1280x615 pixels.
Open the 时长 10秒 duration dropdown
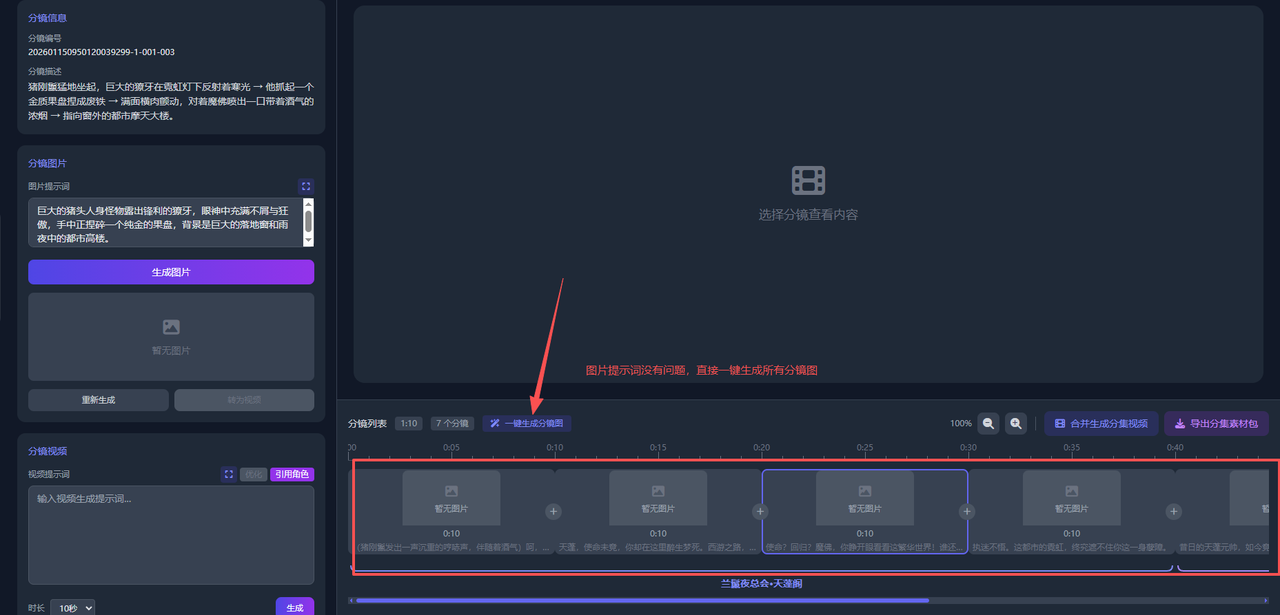[72, 606]
